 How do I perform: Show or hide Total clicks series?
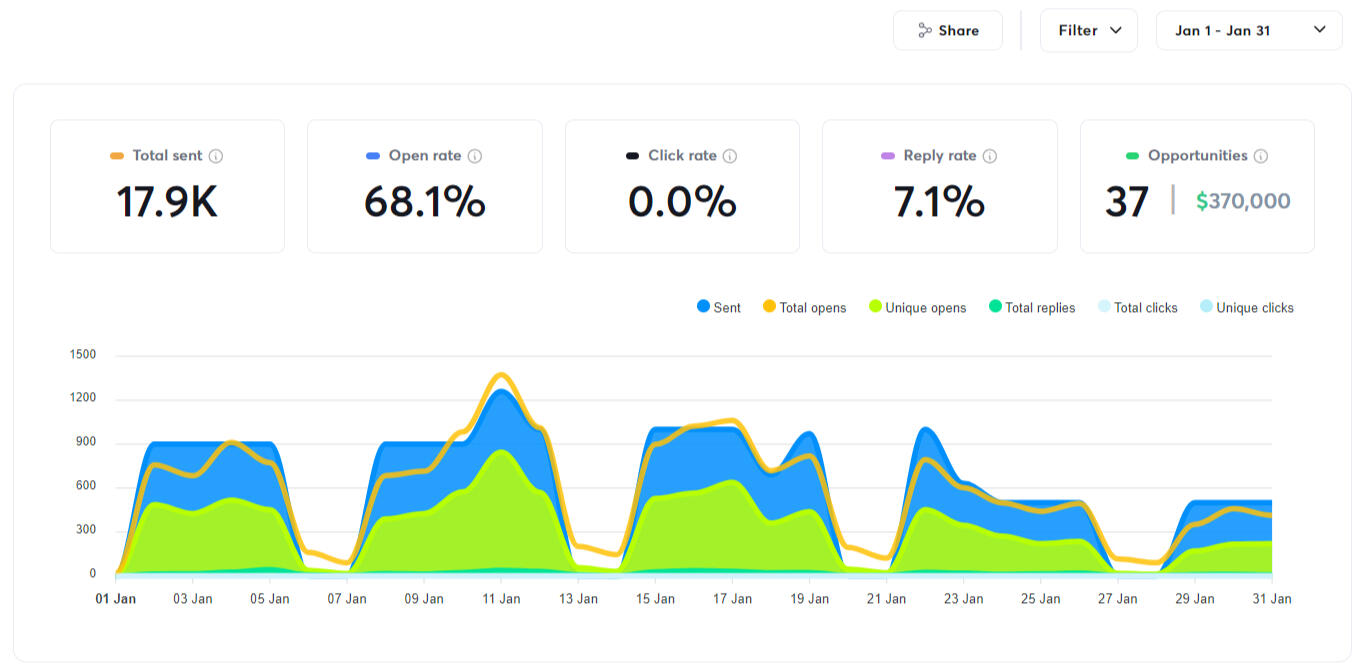point(1137,308)
